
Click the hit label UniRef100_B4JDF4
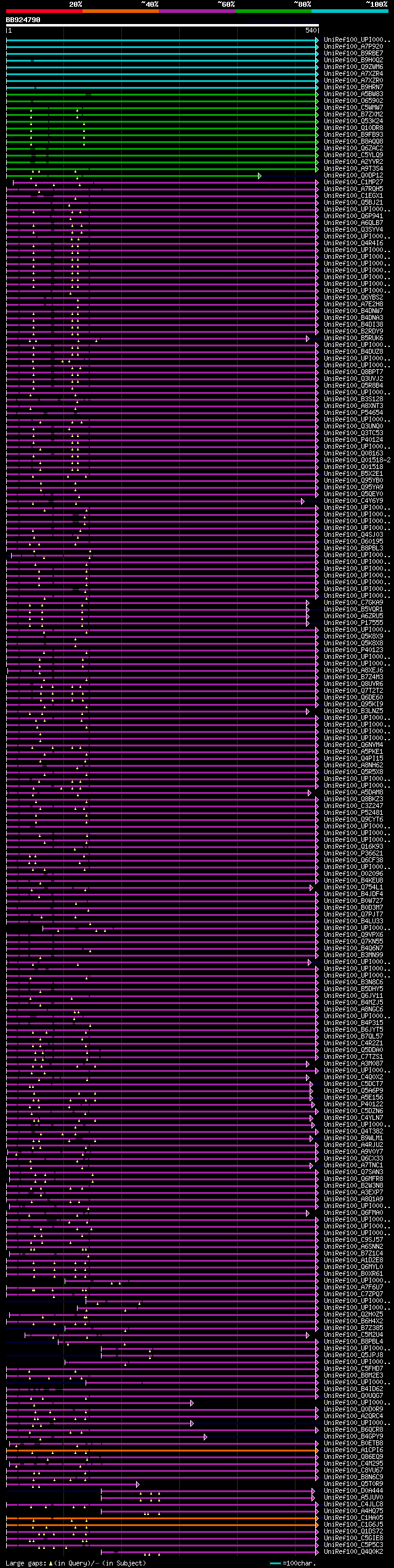(x=353, y=894)
